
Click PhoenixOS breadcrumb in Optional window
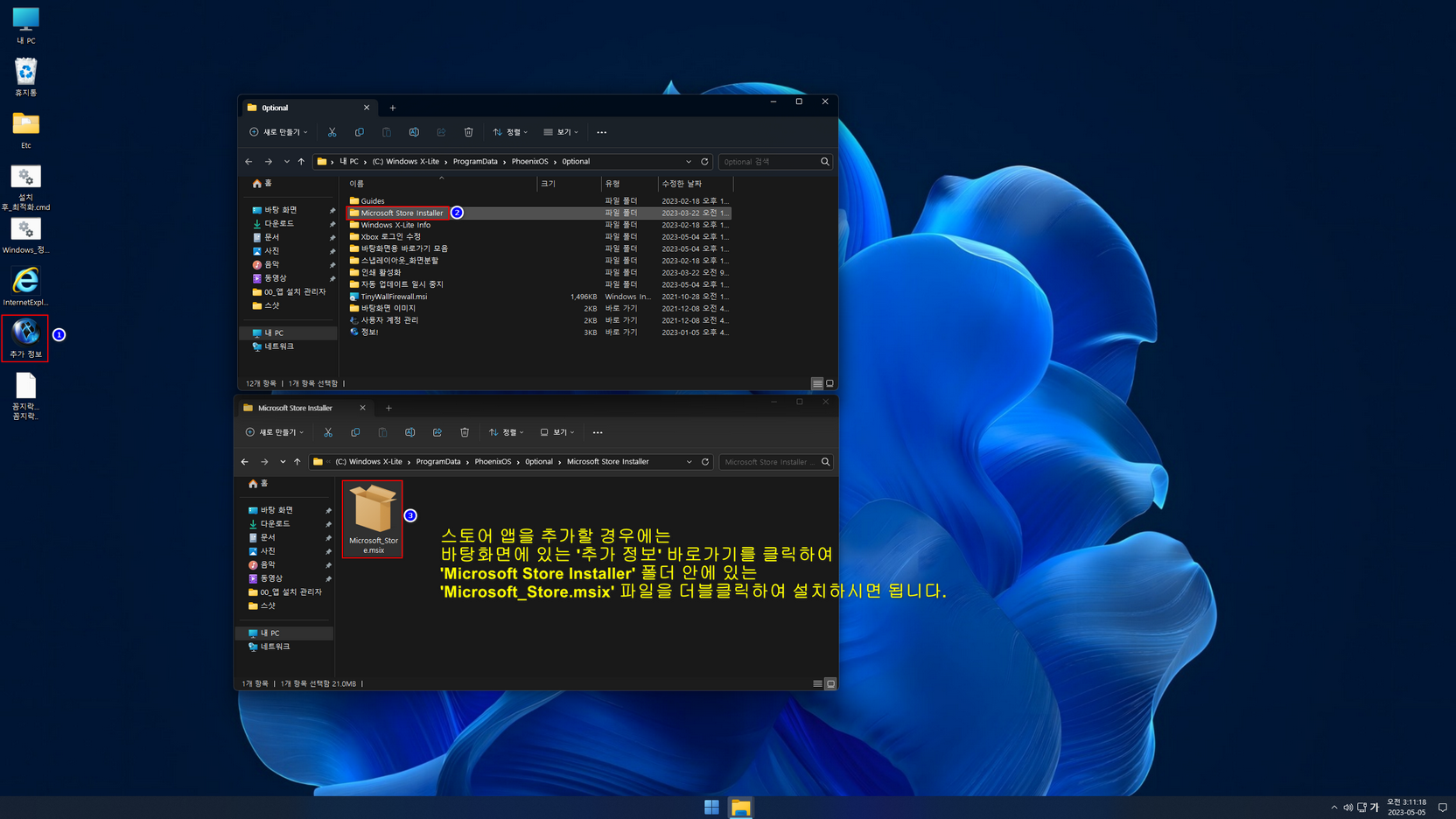click(529, 162)
